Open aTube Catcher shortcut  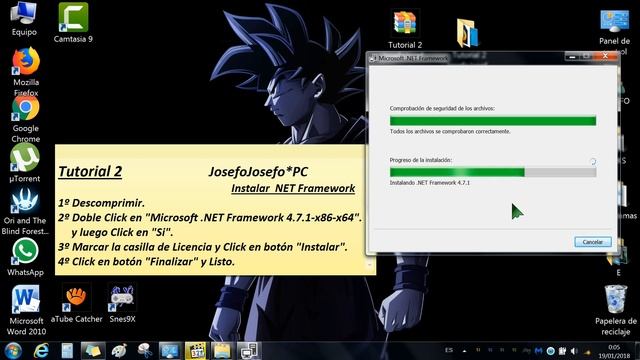pyautogui.click(x=76, y=304)
